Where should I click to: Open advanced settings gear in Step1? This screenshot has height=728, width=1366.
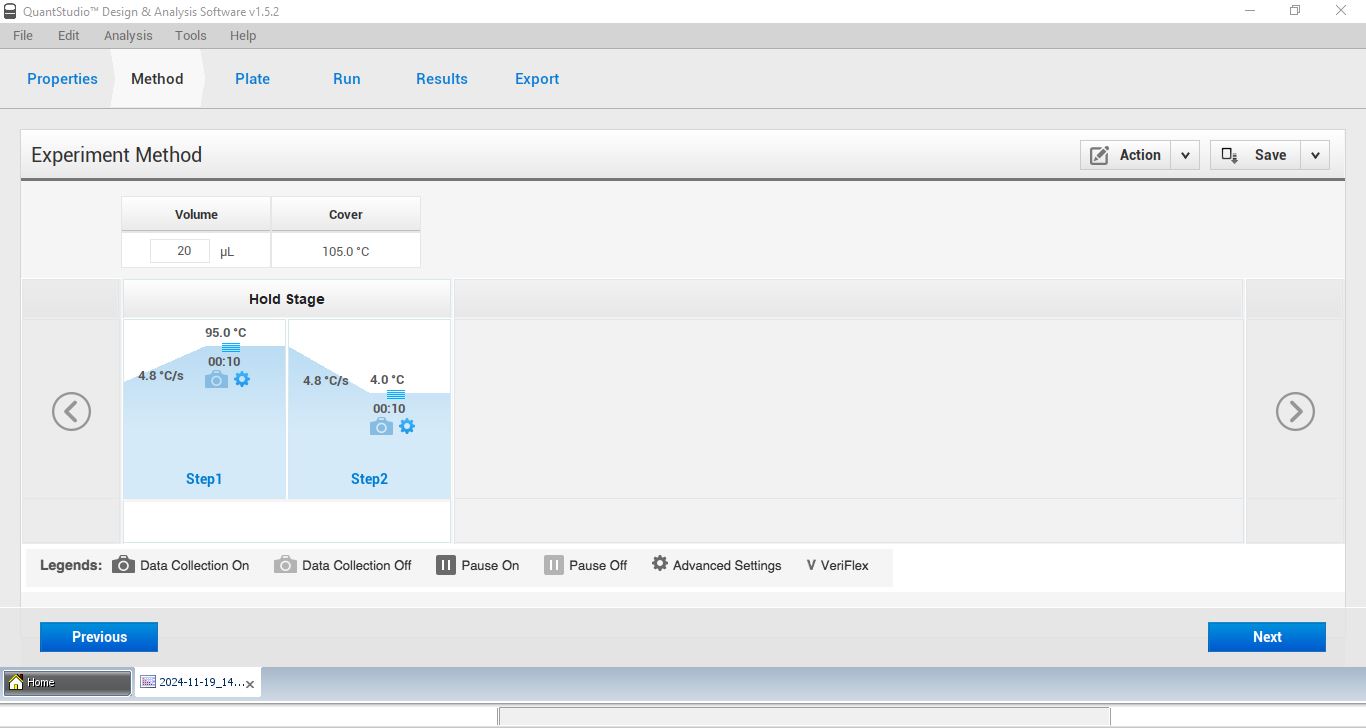point(242,380)
